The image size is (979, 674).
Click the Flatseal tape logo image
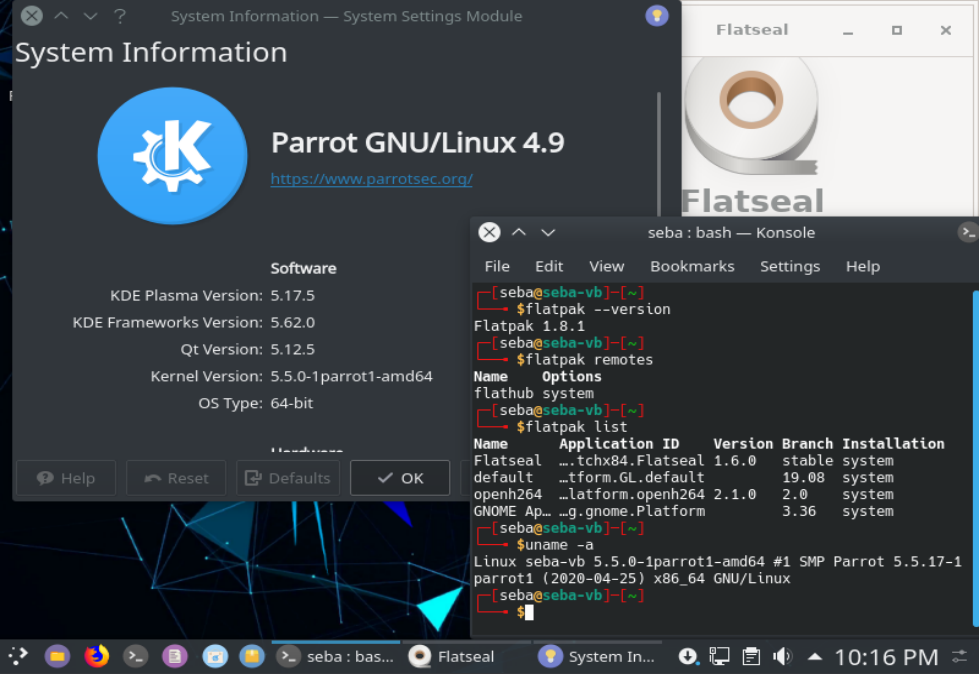click(752, 116)
